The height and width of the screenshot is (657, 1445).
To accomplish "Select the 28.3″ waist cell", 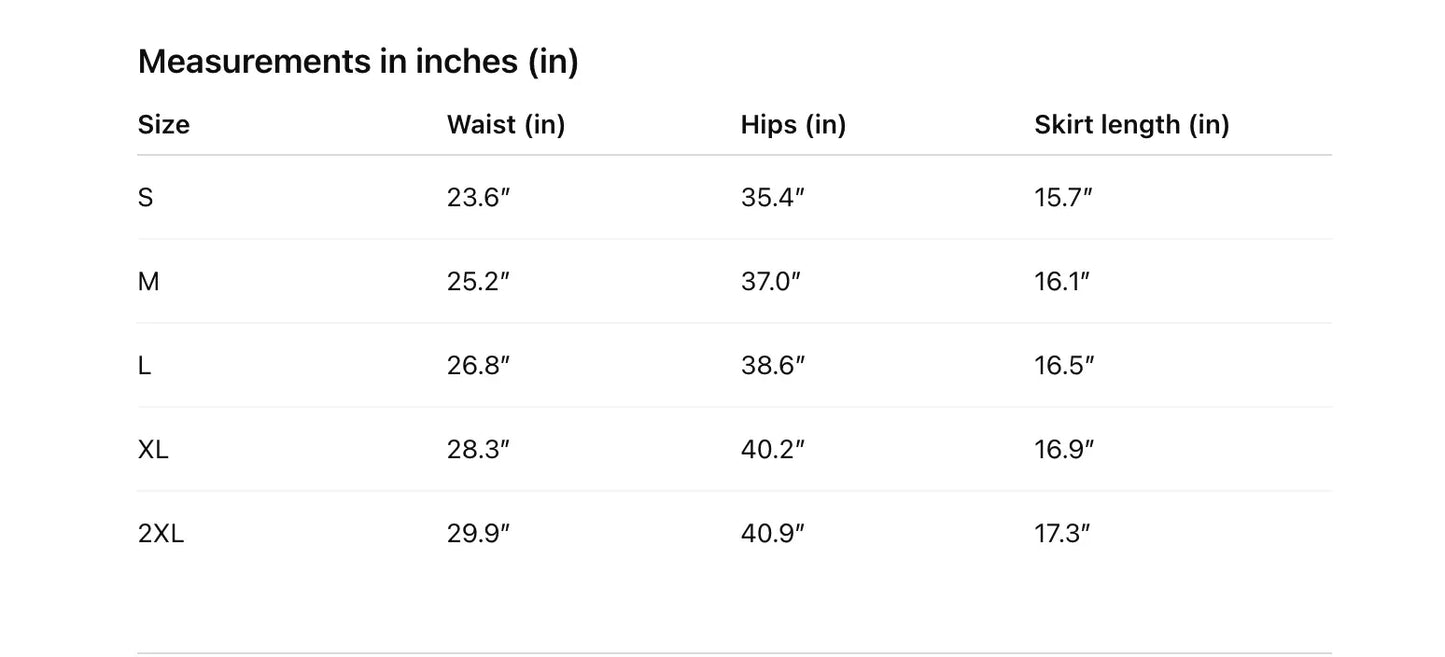I will [x=478, y=450].
